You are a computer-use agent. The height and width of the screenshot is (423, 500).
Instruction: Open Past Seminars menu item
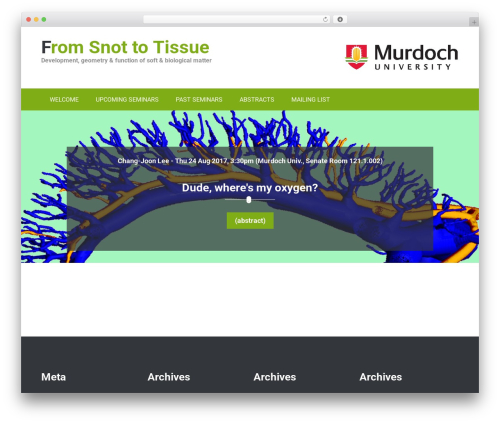[199, 99]
